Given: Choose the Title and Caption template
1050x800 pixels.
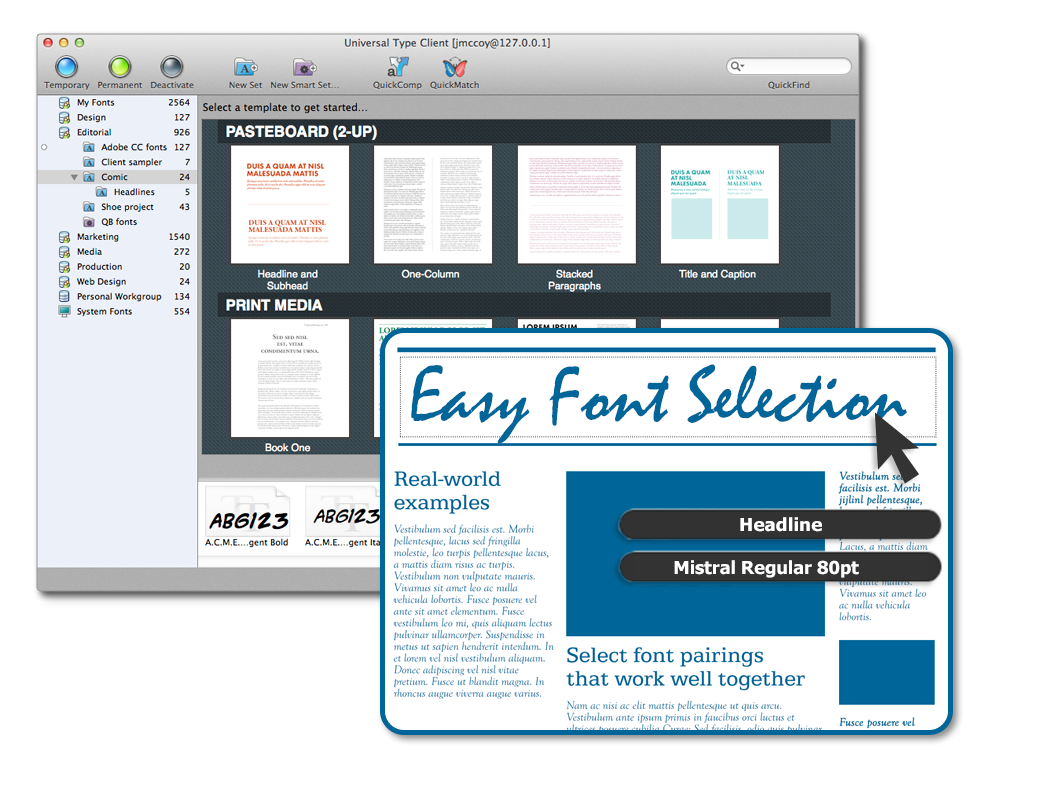Looking at the screenshot, I should tap(720, 205).
